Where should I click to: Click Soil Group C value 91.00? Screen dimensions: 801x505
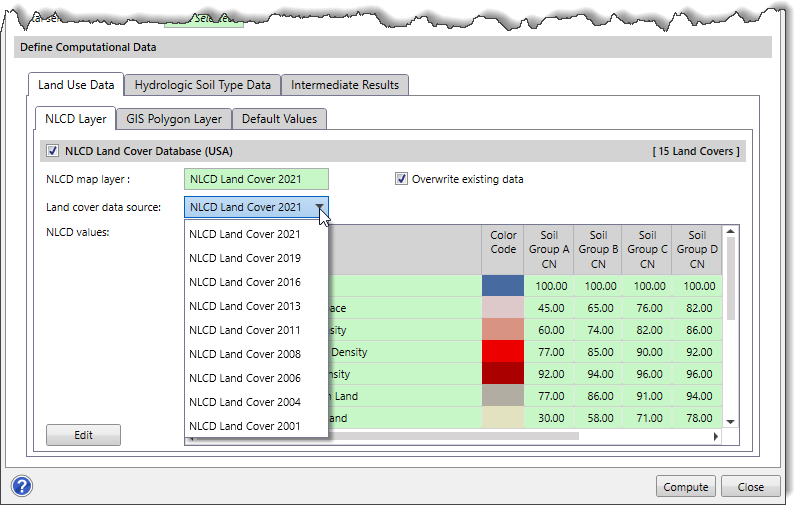pos(647,396)
